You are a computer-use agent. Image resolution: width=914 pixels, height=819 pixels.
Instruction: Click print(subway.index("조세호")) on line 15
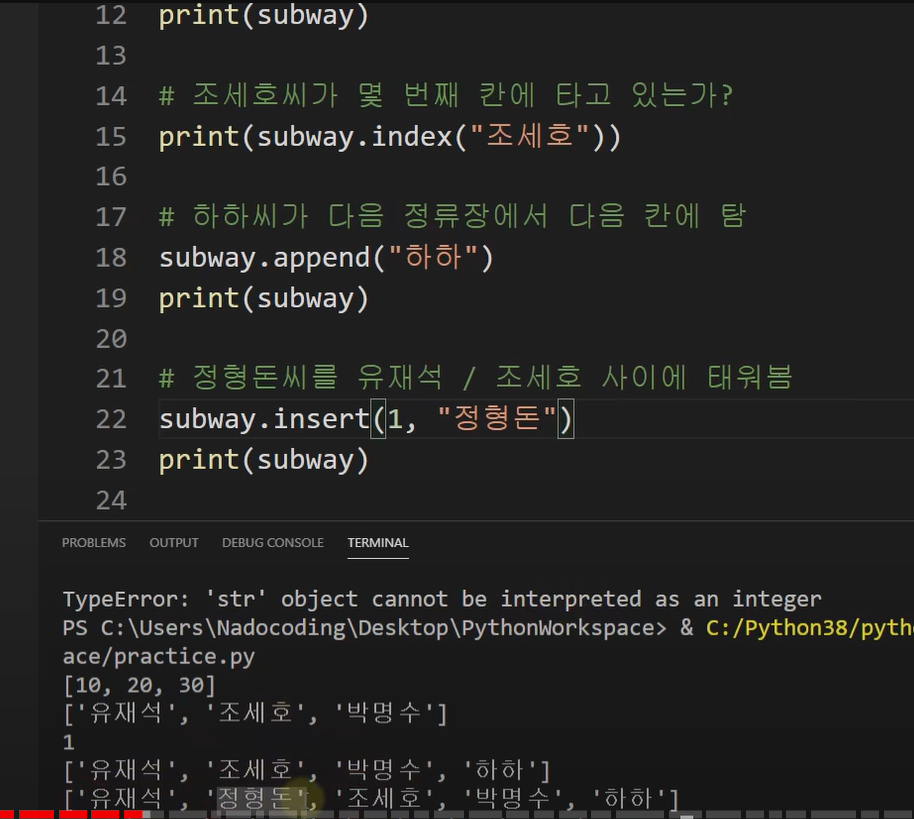coord(390,138)
